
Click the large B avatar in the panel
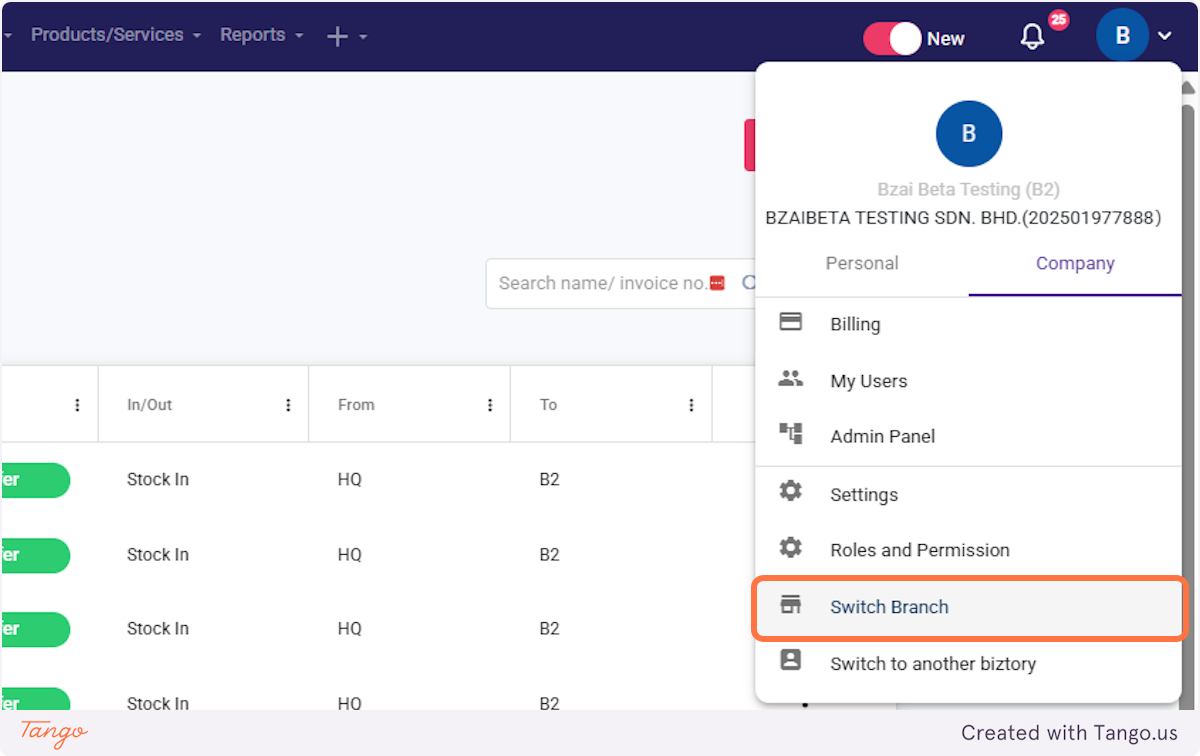point(969,134)
